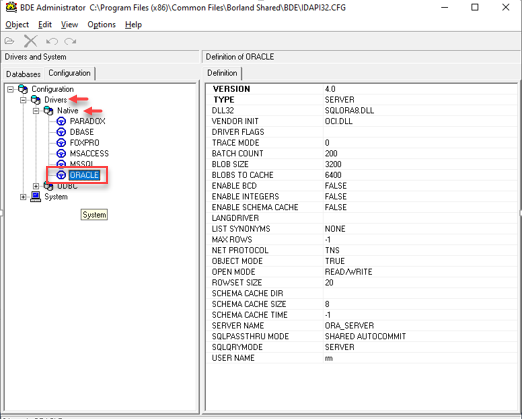Collapse the Configuration root node
Image resolution: width=522 pixels, height=419 pixels.
pos(11,89)
